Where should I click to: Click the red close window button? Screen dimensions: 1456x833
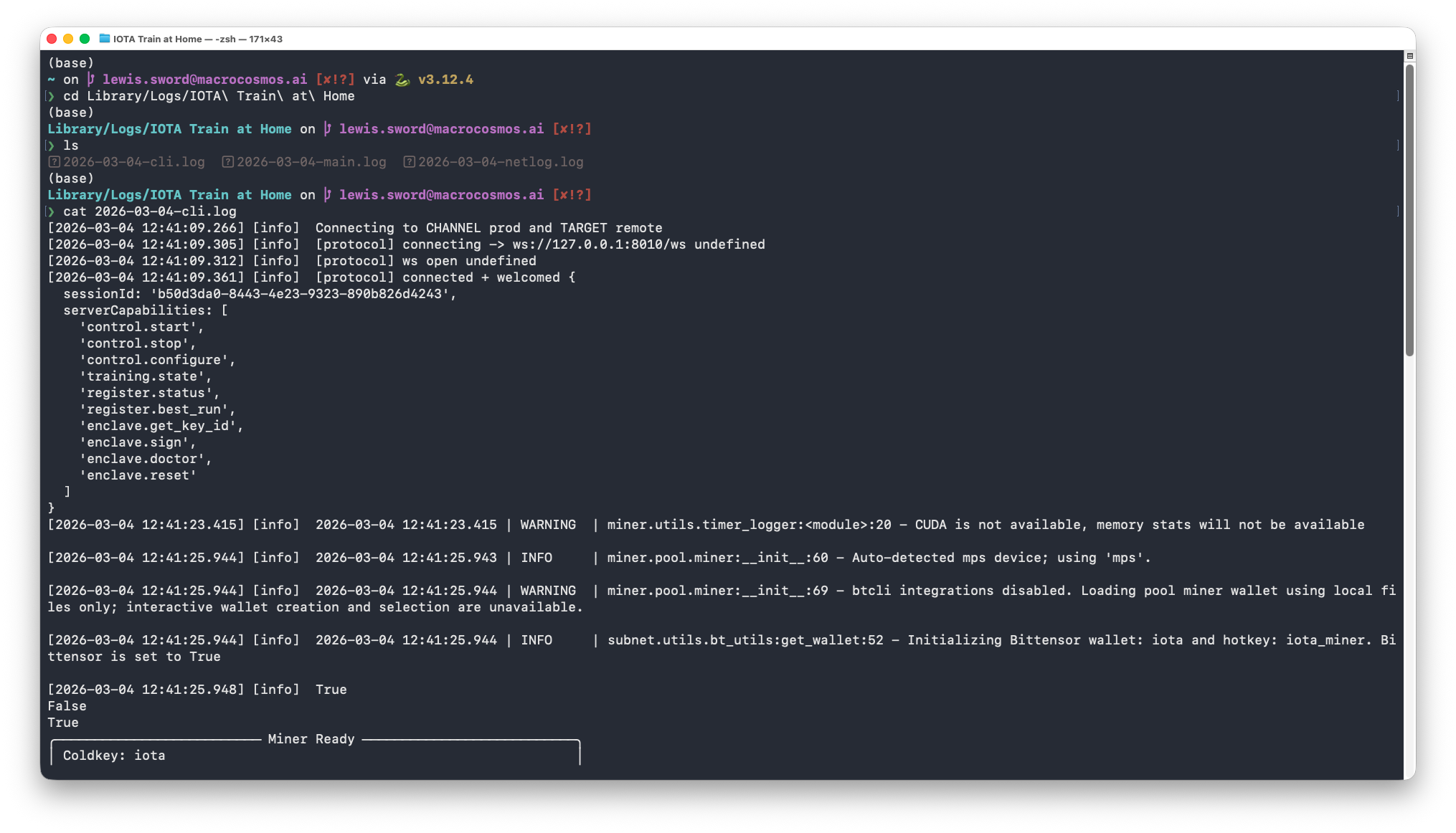(x=52, y=39)
